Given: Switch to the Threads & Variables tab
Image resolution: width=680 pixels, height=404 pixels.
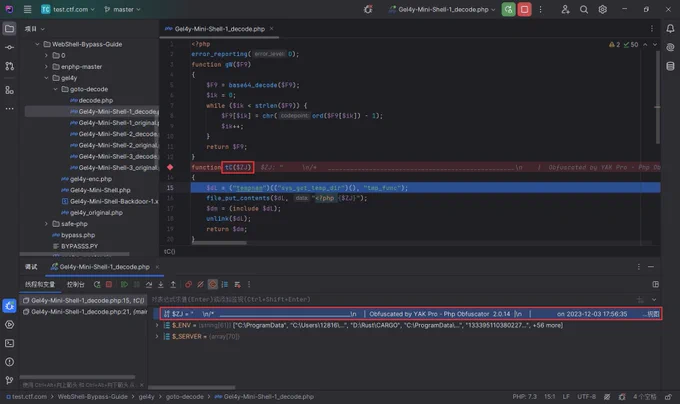Looking at the screenshot, I should click(40, 284).
